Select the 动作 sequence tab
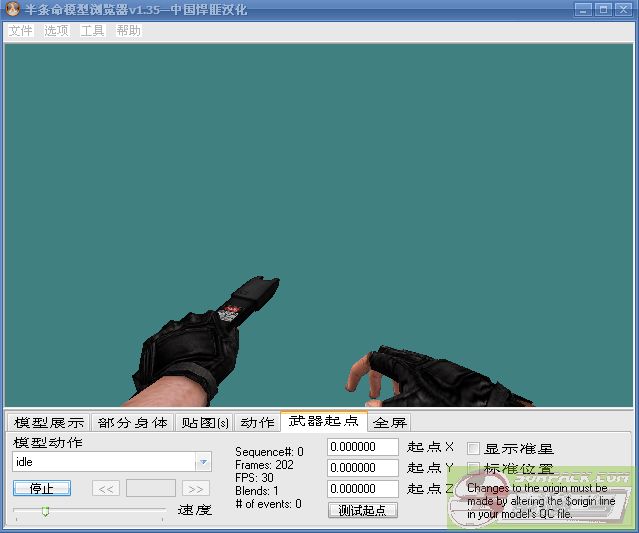The image size is (639, 533). click(257, 423)
